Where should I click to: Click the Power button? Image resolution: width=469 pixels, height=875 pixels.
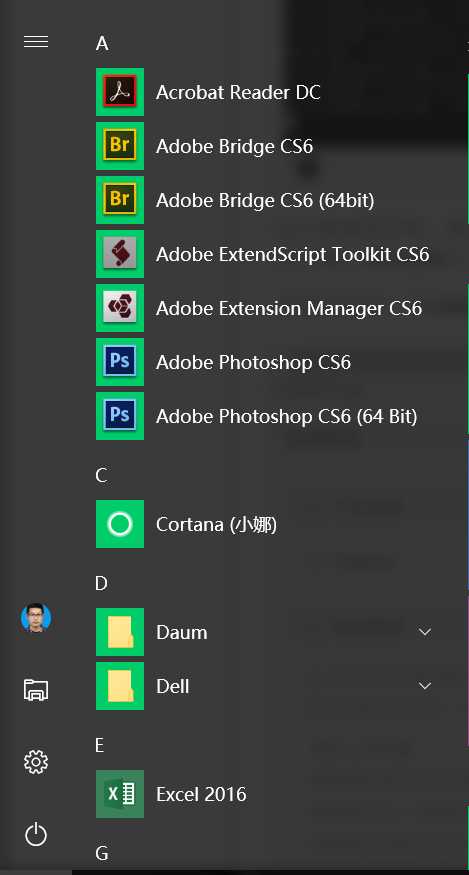[x=36, y=834]
